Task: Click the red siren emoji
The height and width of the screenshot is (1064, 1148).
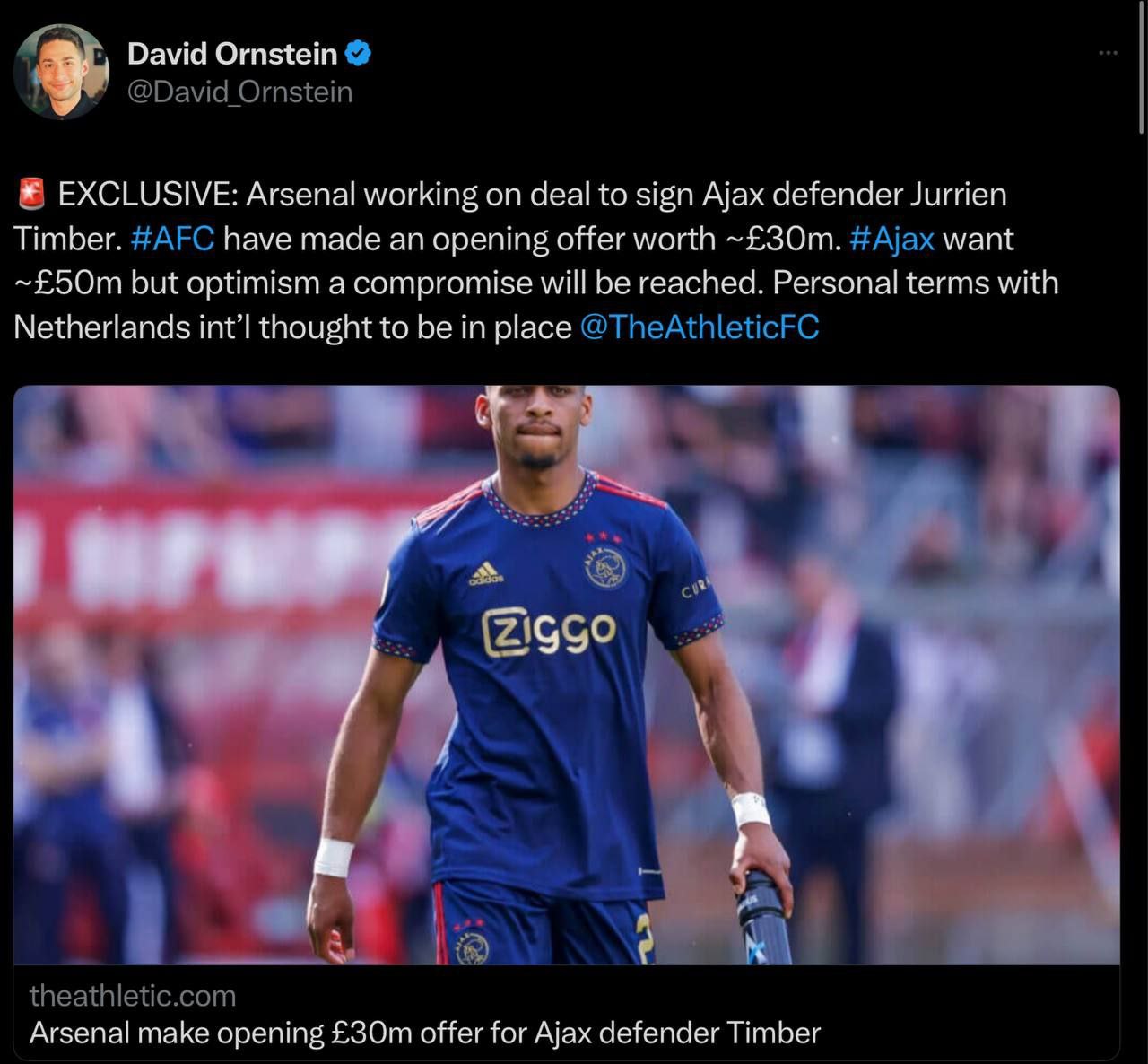Action: pos(30,194)
